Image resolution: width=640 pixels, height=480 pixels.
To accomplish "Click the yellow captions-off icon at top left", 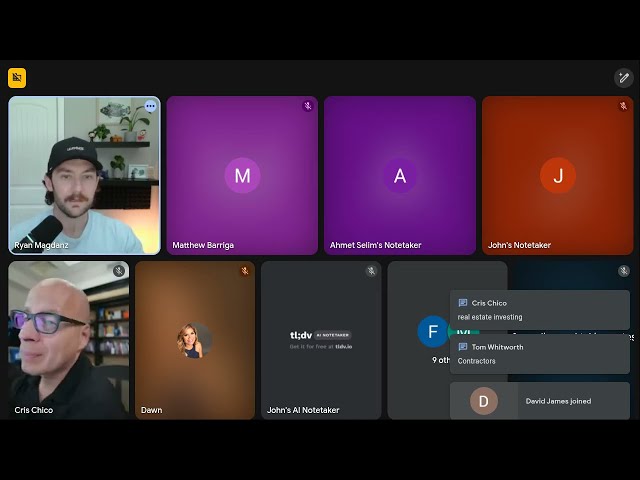I will pos(17,77).
